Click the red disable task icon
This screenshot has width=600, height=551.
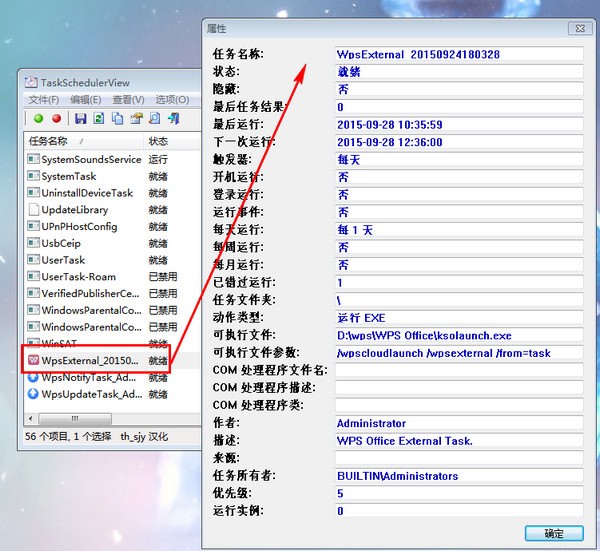[x=57, y=119]
